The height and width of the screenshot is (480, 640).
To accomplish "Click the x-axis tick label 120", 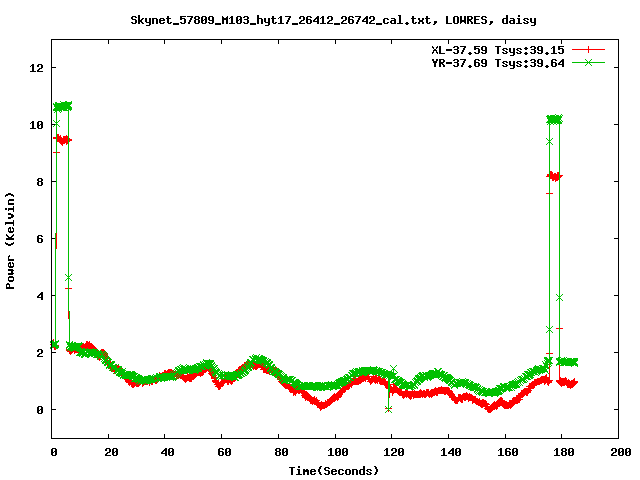I will pyautogui.click(x=394, y=452).
